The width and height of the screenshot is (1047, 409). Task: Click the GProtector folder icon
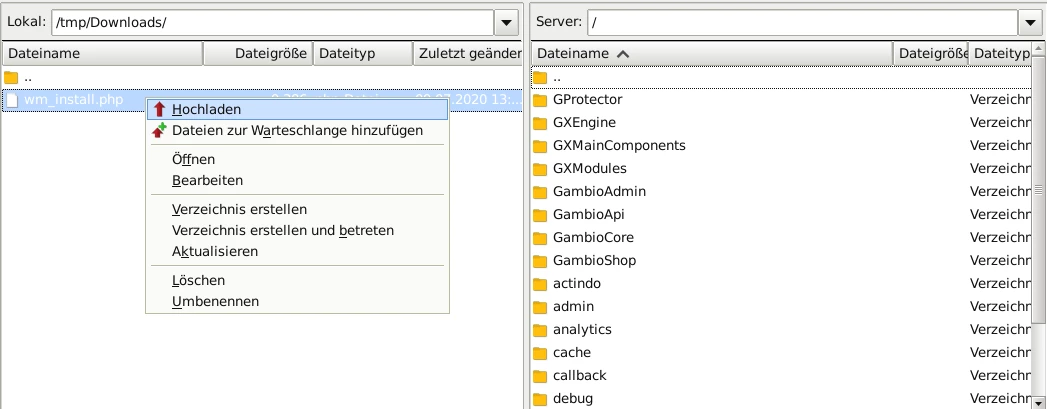540,100
